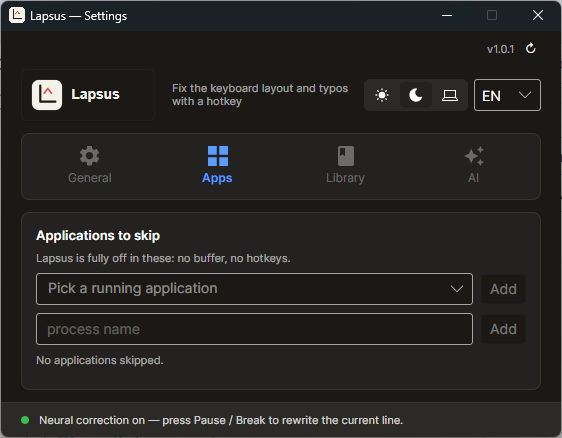The image size is (562, 438).
Task: Select the Apps tab
Action: [217, 166]
